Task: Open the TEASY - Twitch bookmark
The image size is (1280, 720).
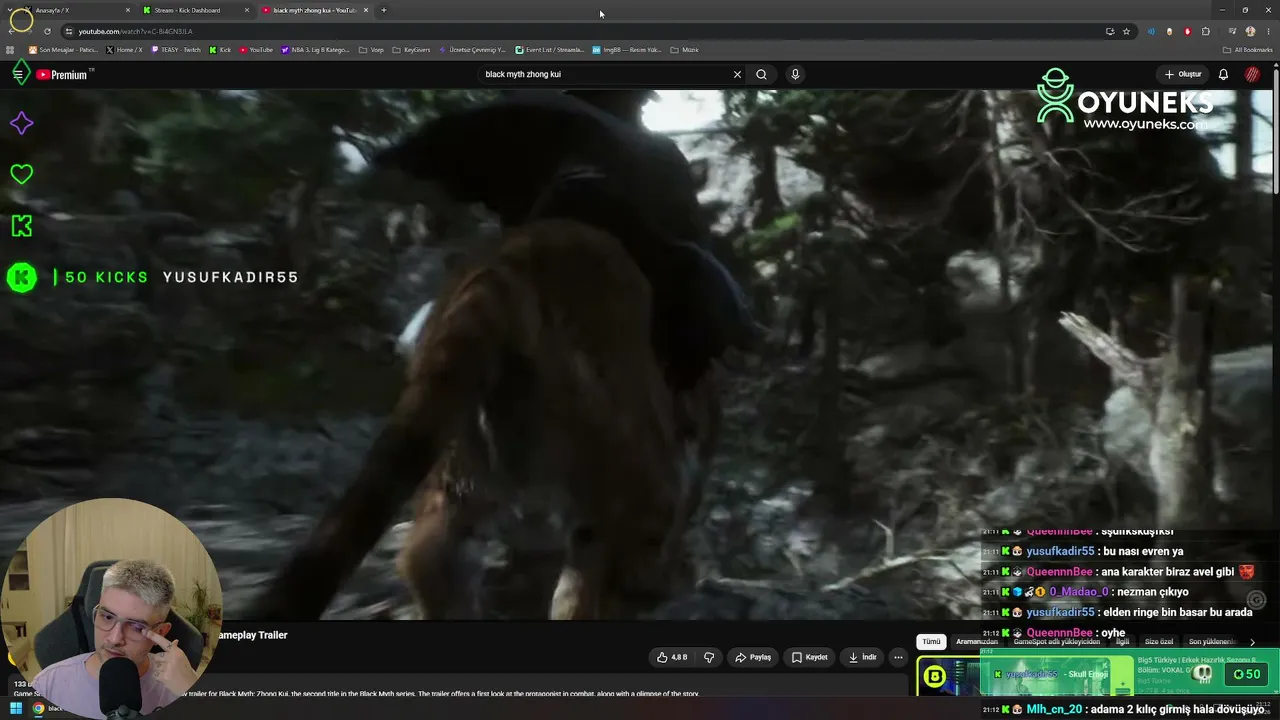Action: click(x=176, y=50)
